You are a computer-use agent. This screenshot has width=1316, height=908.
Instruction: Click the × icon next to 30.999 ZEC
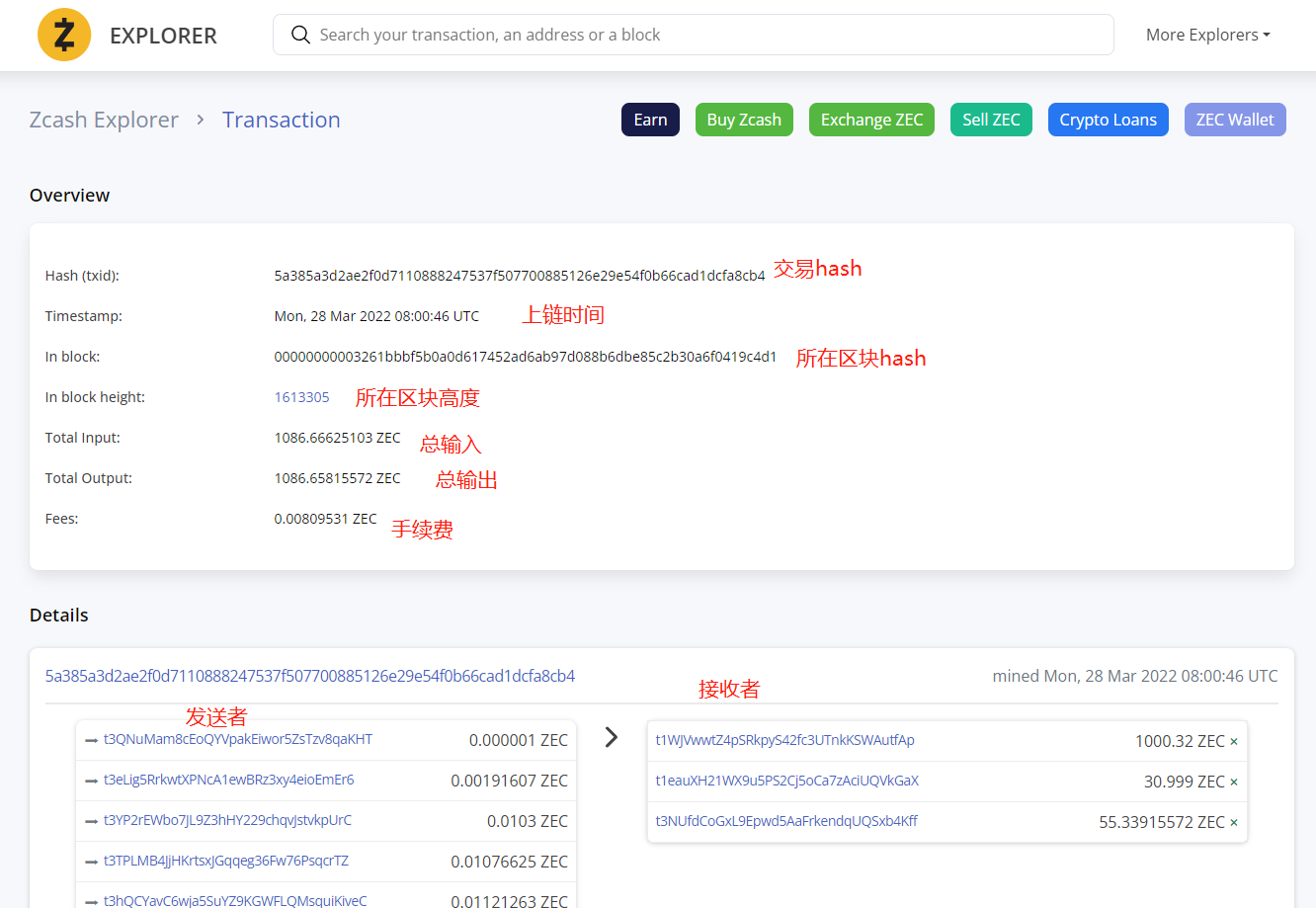[1234, 783]
